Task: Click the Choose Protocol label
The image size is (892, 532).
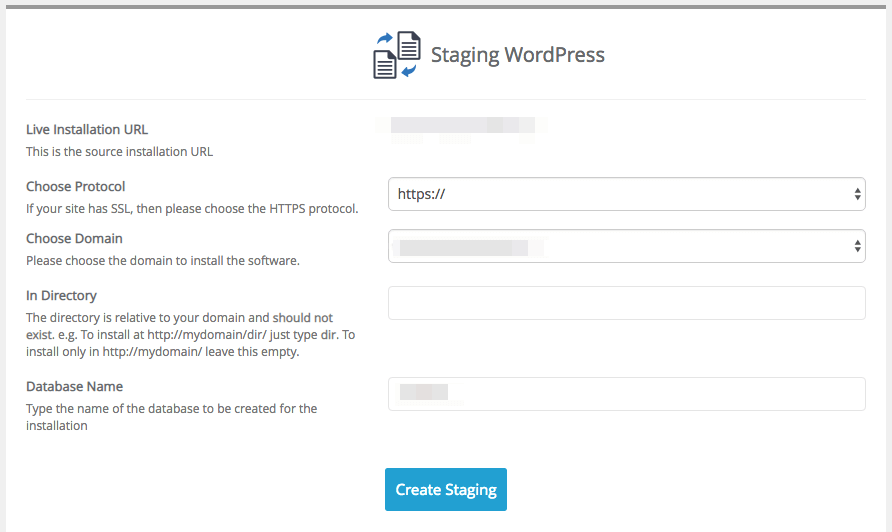Action: [x=75, y=187]
